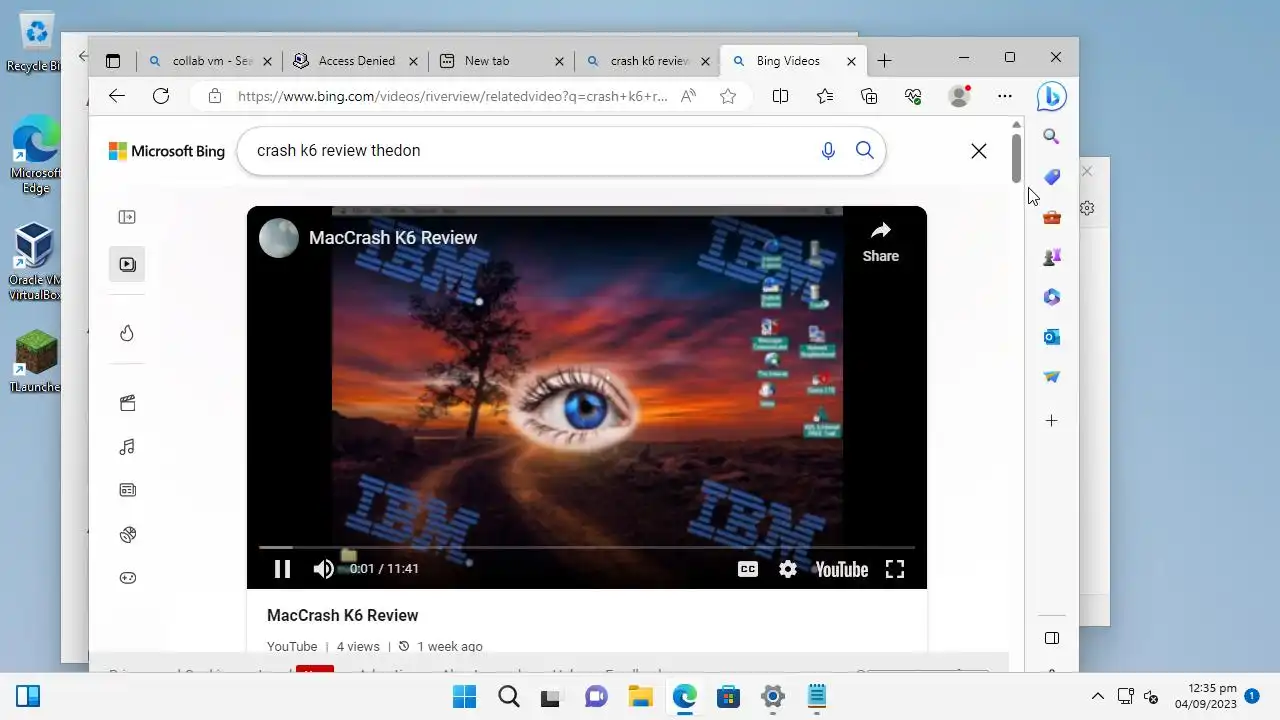Image resolution: width=1280 pixels, height=720 pixels.
Task: Close the Access Denied tab
Action: point(413,61)
